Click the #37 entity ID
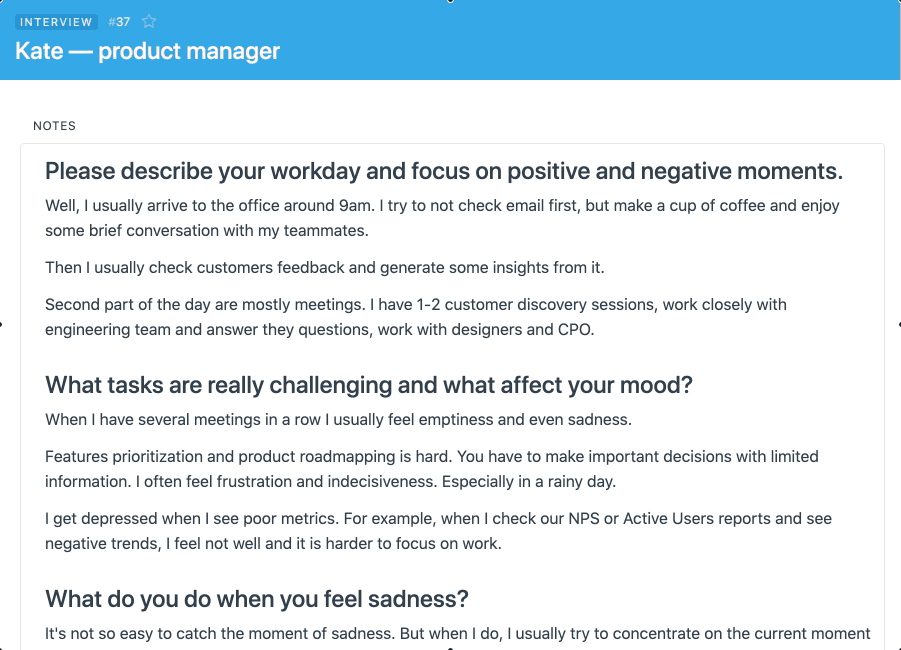Image resolution: width=901 pixels, height=650 pixels. point(119,22)
